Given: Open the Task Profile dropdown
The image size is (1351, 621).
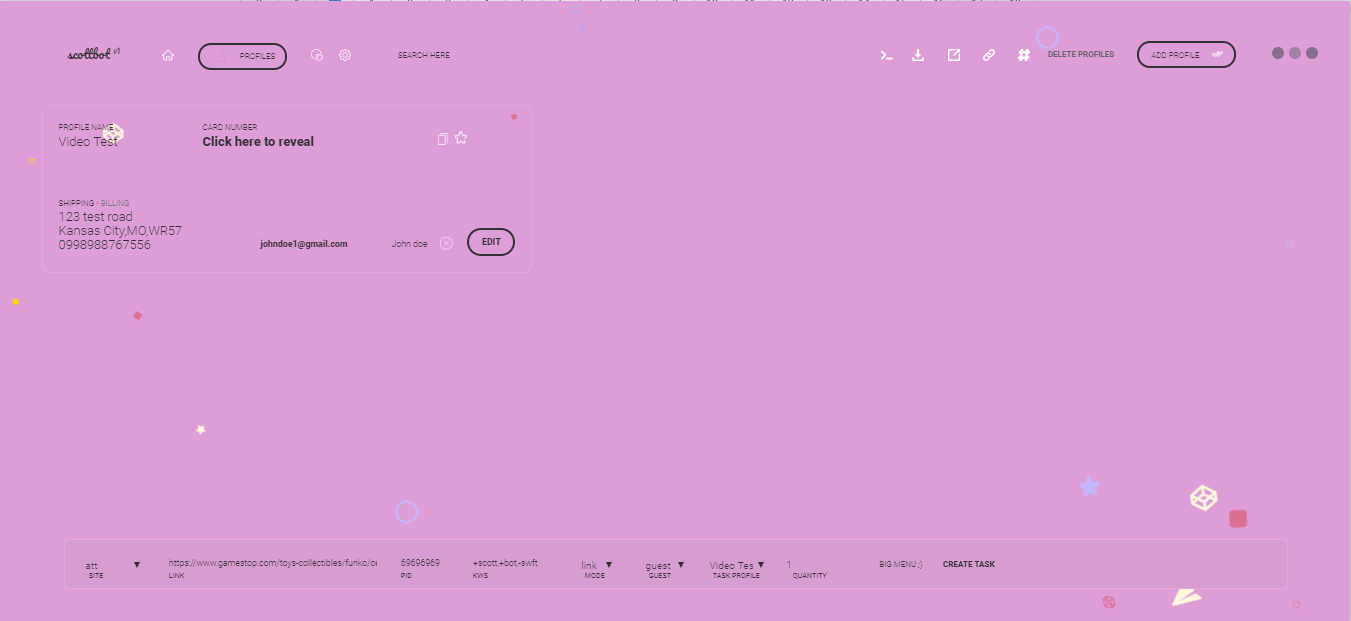Looking at the screenshot, I should click(760, 565).
